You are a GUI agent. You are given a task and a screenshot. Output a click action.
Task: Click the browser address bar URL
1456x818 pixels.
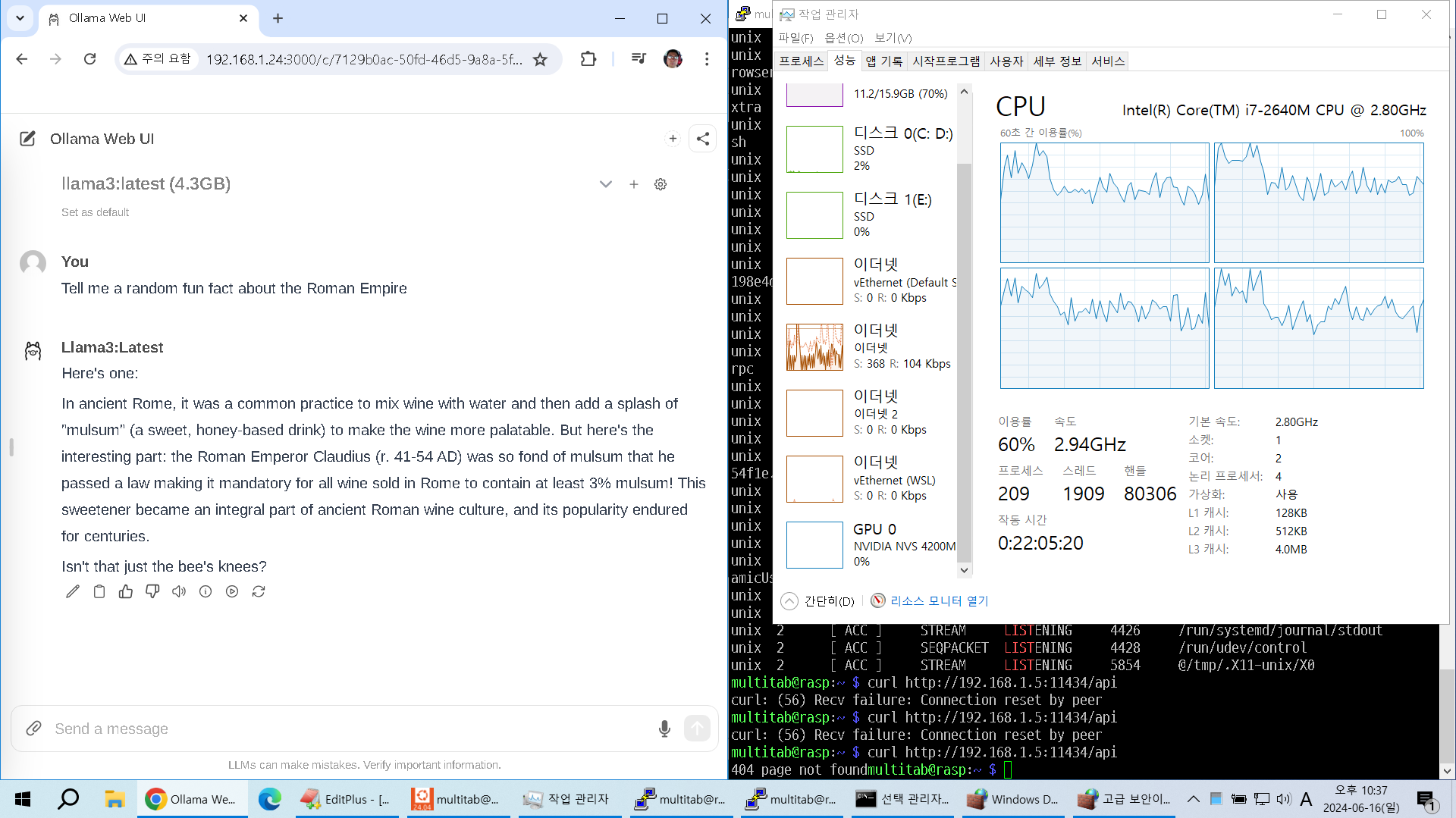point(364,59)
